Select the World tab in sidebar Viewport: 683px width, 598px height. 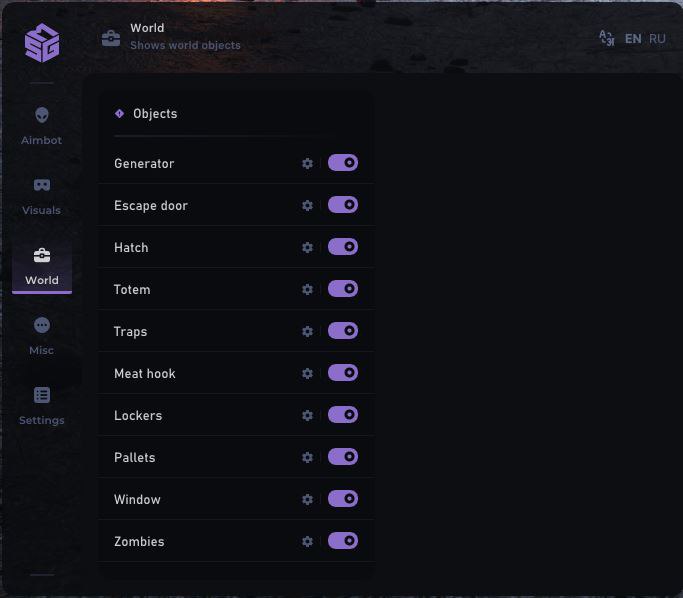pos(42,265)
